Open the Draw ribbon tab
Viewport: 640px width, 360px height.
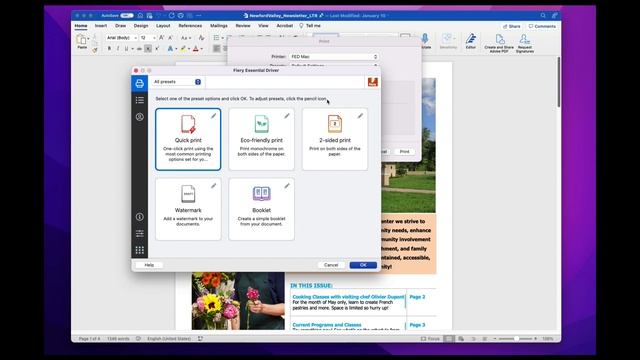pos(120,26)
